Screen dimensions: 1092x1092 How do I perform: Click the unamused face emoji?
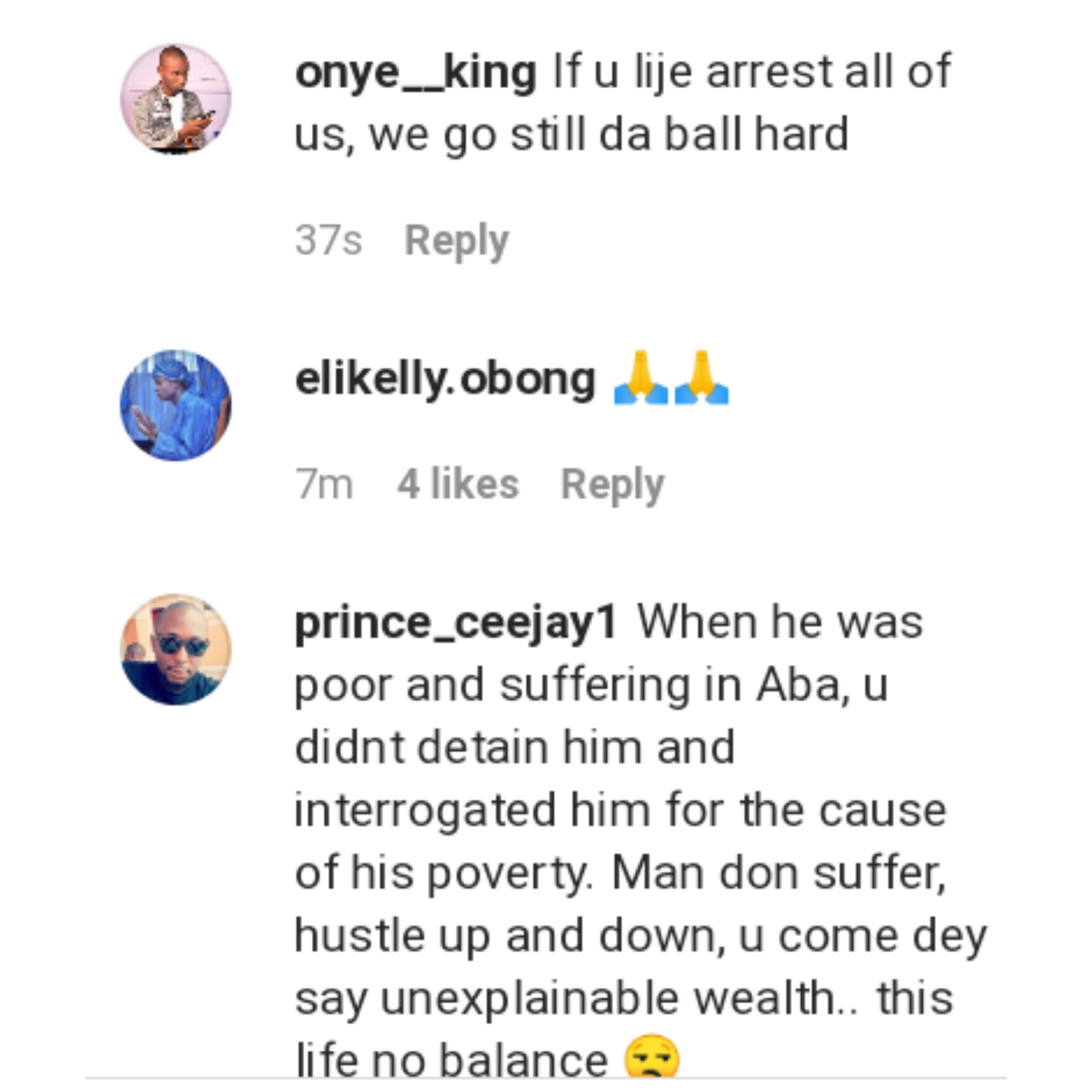point(652,1057)
